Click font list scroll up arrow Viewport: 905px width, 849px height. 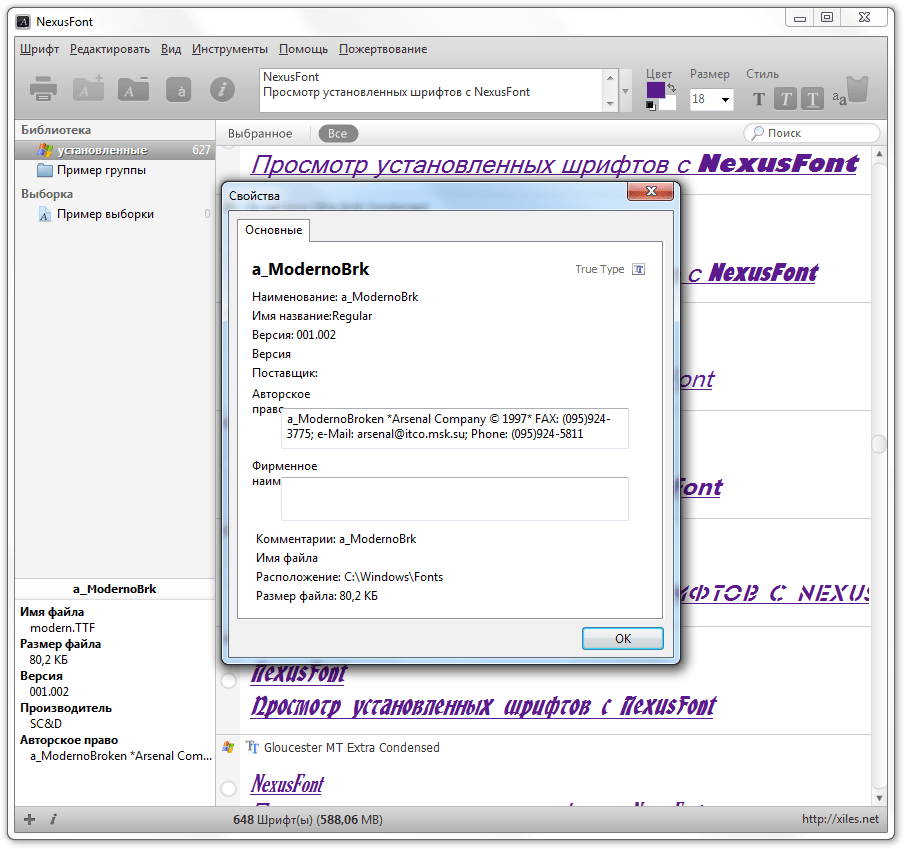(879, 154)
